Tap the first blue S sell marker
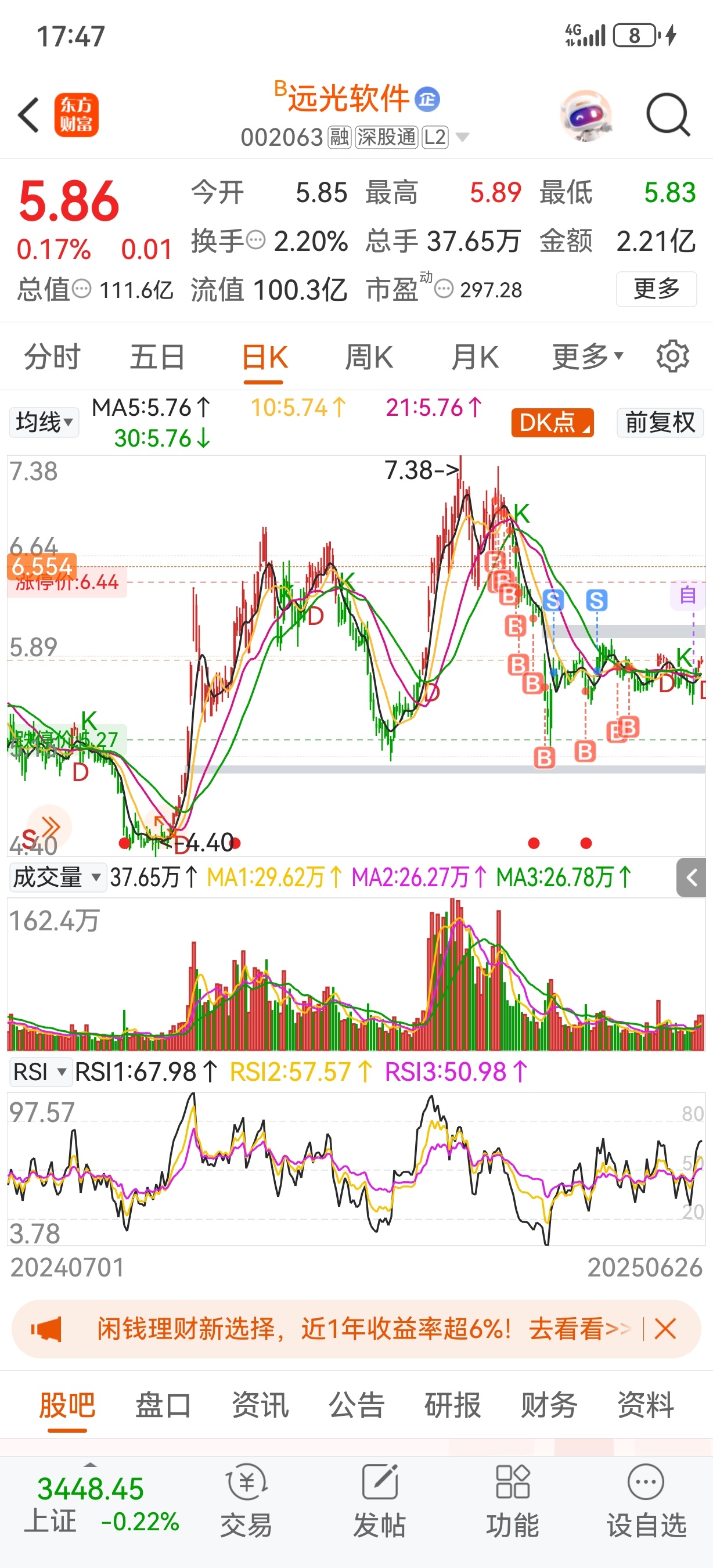Screen dimensions: 713x1568 click(553, 601)
